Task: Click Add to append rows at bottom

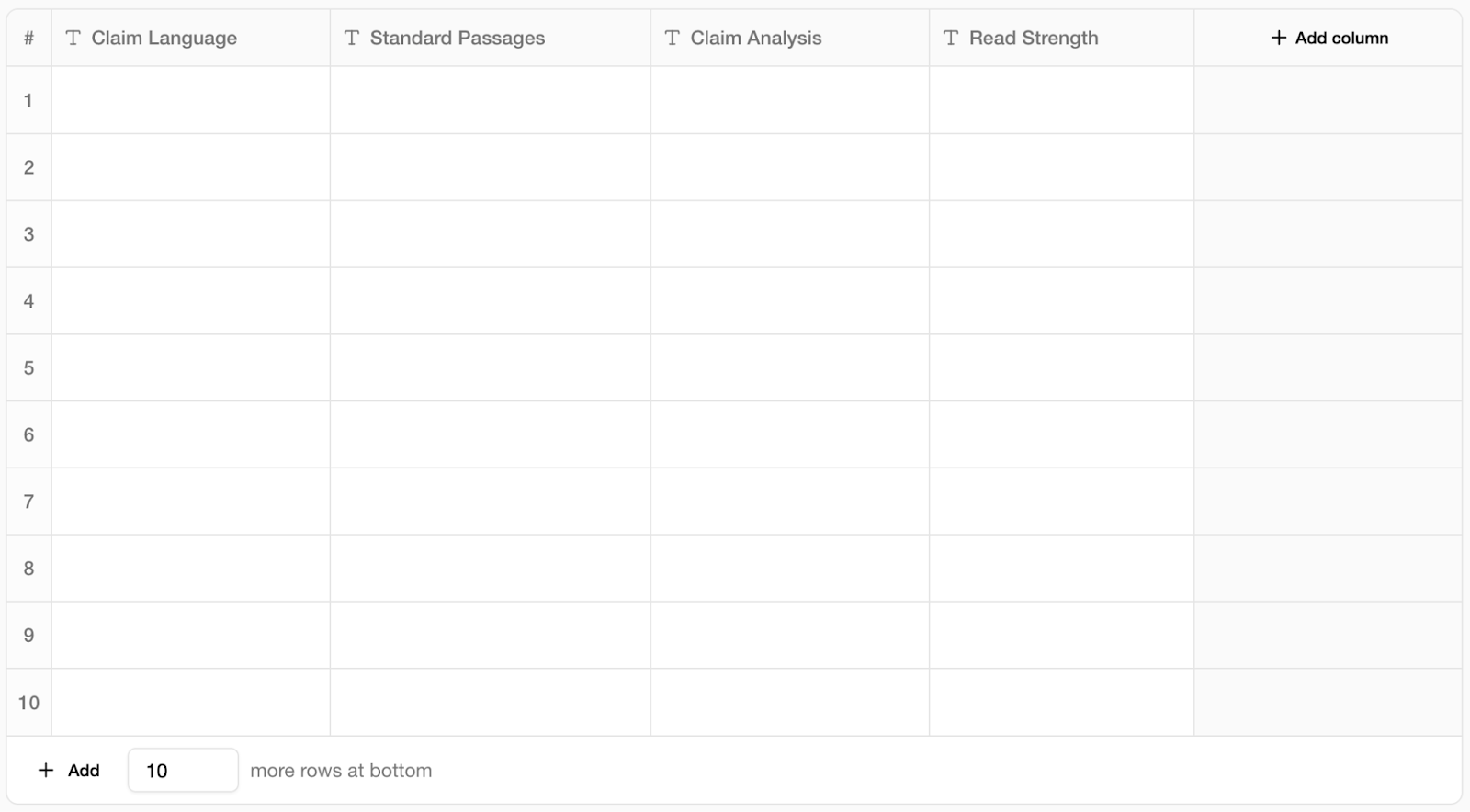Action: pyautogui.click(x=69, y=770)
